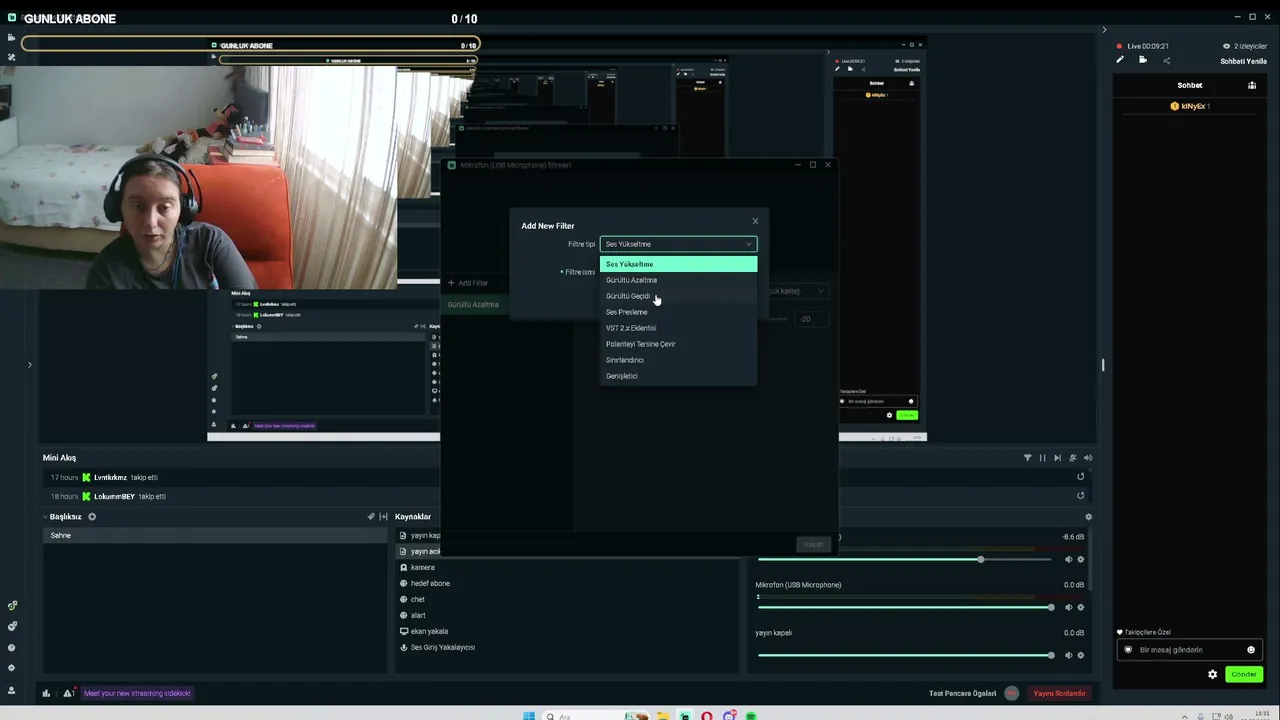
Task: Choose Gürültü Azaltma from the filter list
Action: 678,280
